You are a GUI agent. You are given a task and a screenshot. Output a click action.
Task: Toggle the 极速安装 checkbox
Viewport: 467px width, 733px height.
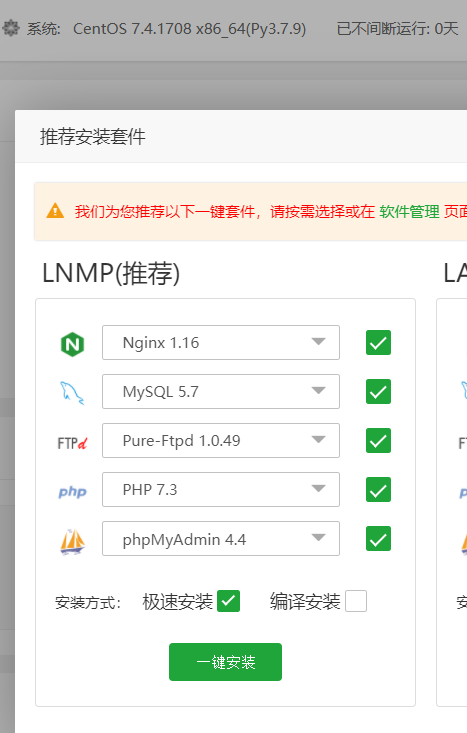click(229, 601)
